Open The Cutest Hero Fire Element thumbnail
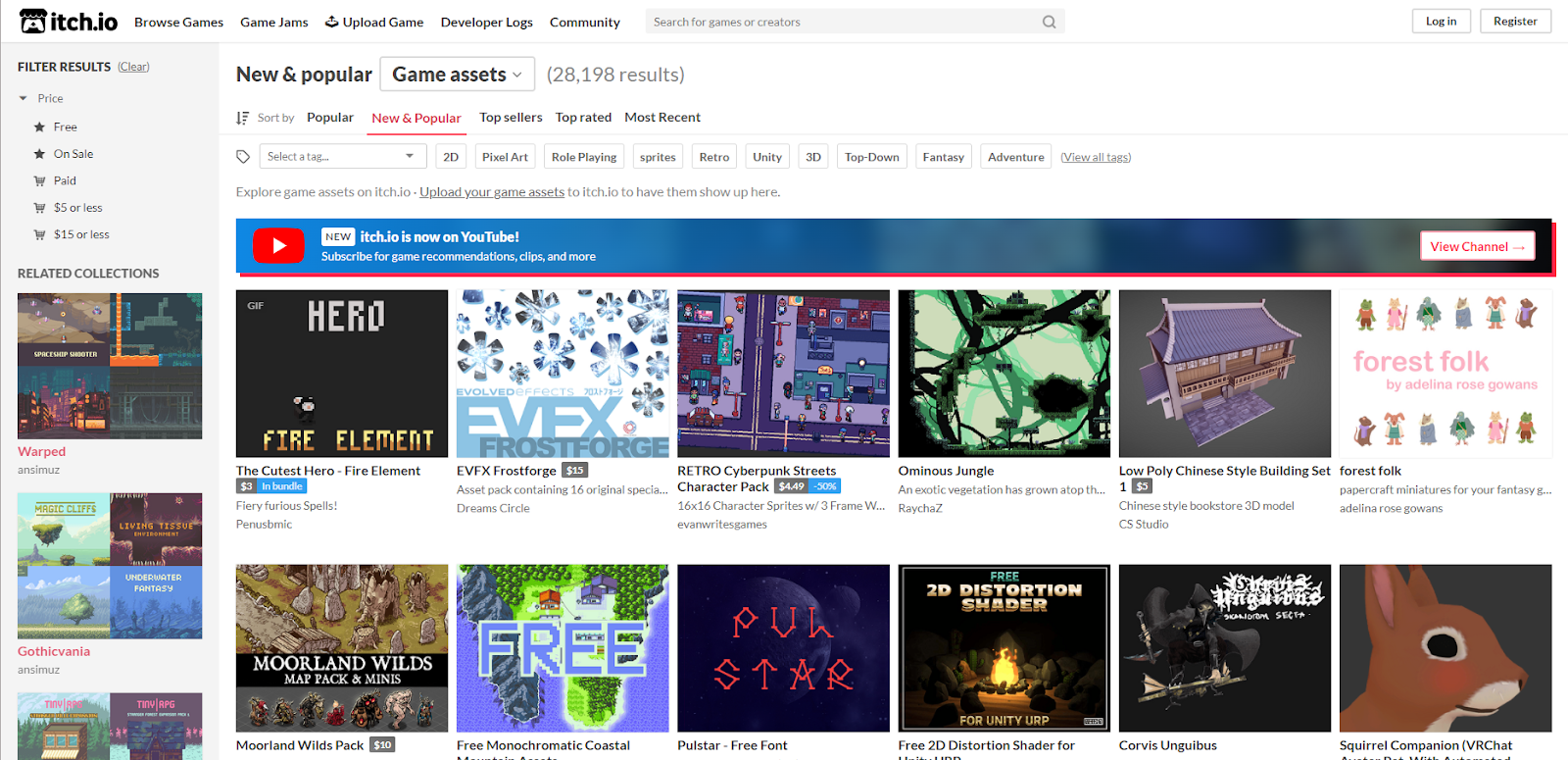Screen dimensions: 1568x760 coord(342,374)
